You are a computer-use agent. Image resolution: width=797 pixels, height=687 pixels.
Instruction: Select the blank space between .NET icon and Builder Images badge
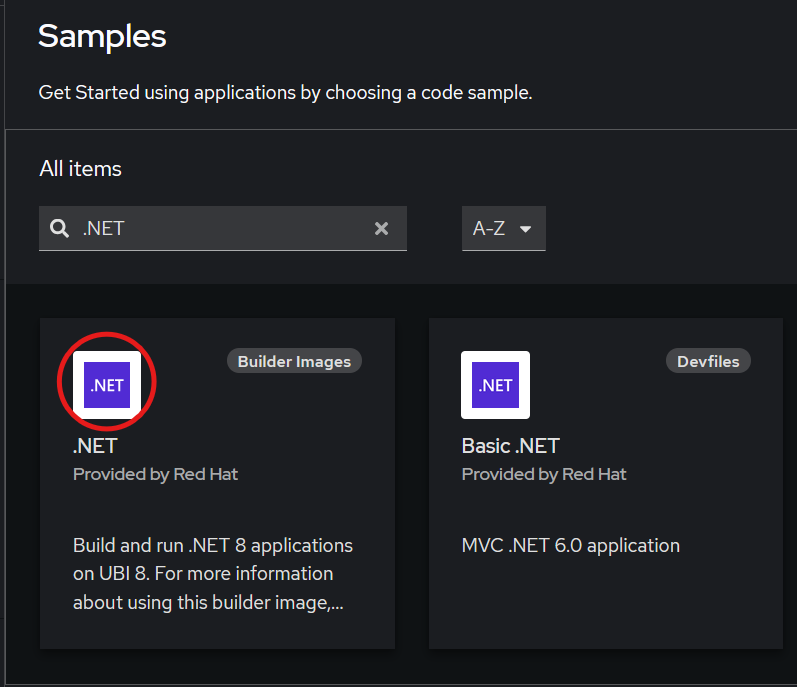[190, 385]
